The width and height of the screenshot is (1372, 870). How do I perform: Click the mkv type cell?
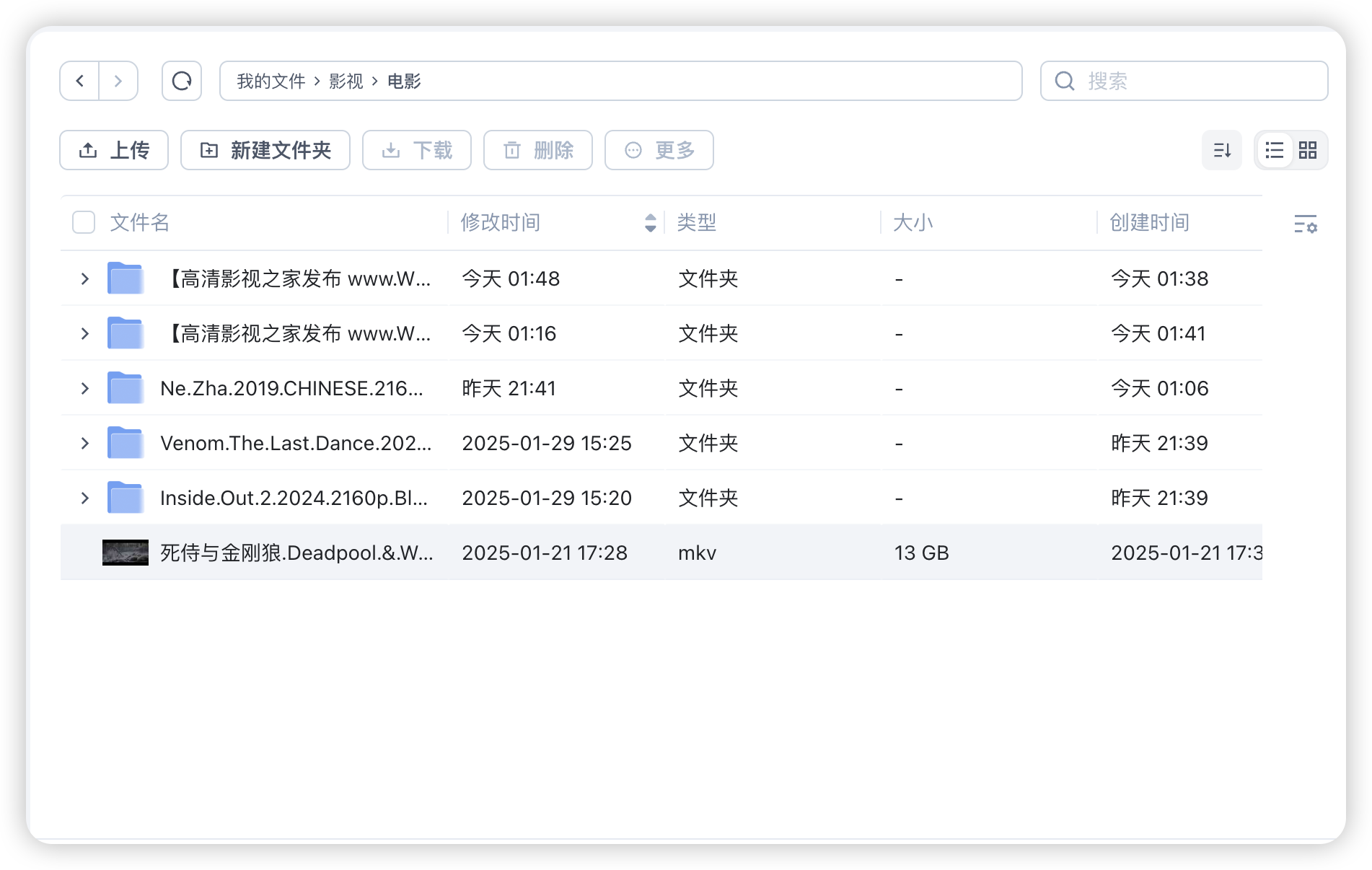[697, 553]
